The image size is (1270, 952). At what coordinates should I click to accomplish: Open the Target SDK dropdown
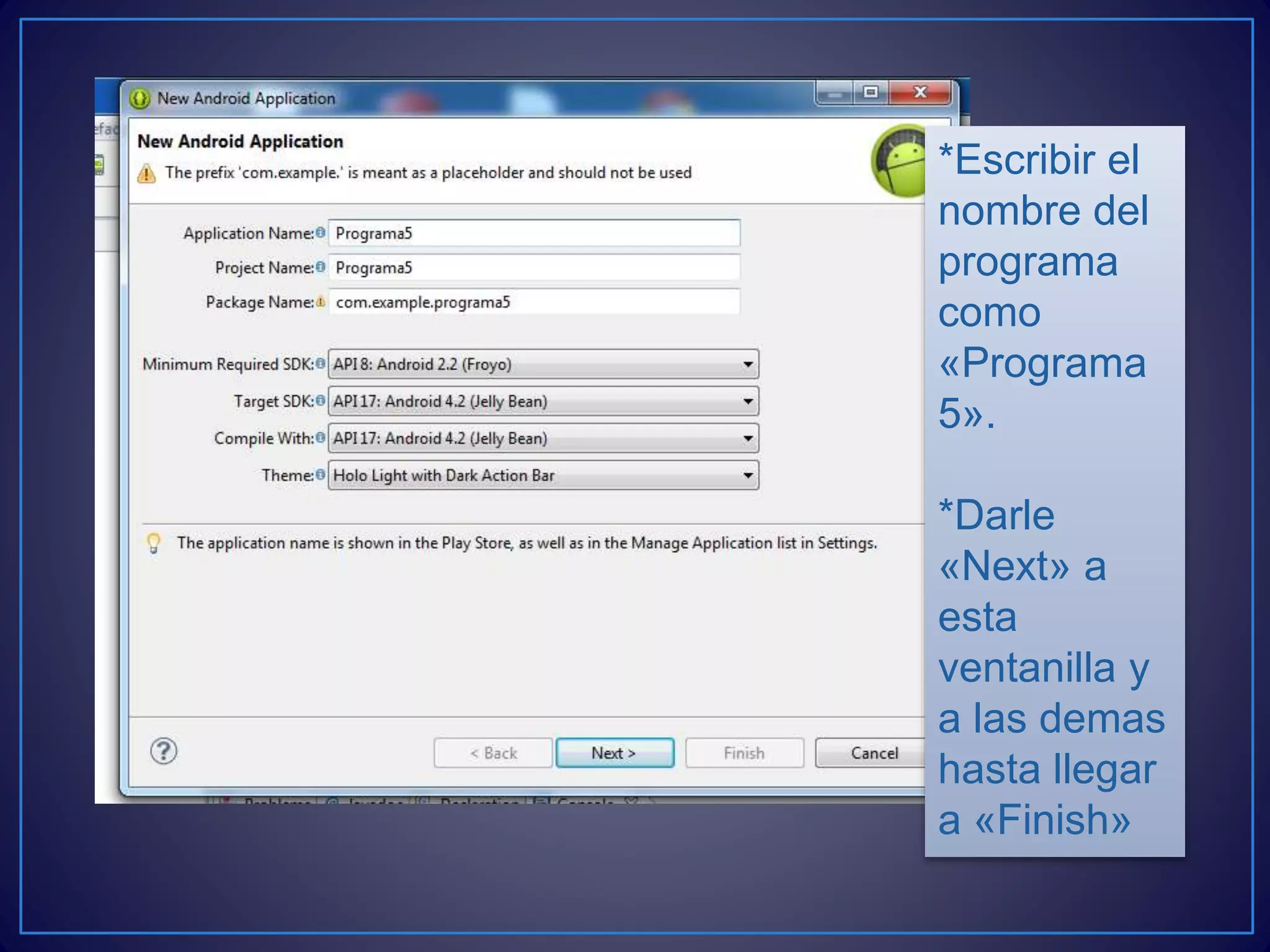tap(543, 401)
